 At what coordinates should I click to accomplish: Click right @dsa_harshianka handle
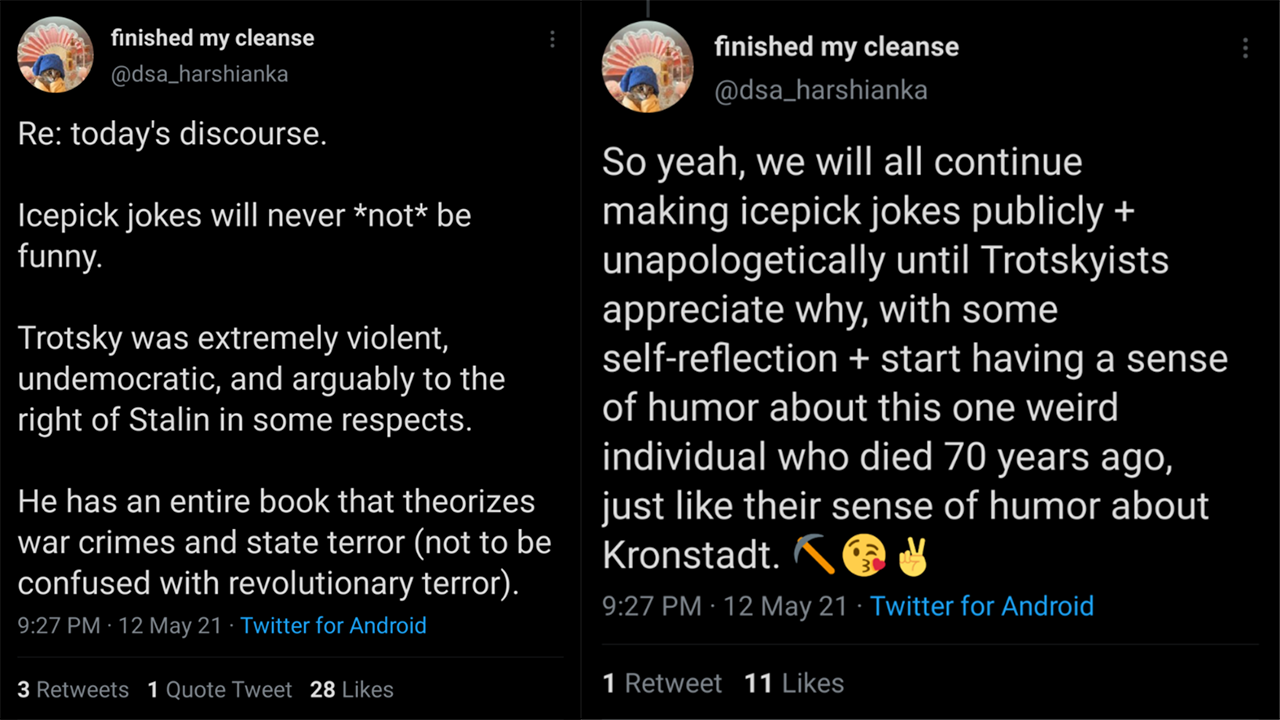coord(820,90)
